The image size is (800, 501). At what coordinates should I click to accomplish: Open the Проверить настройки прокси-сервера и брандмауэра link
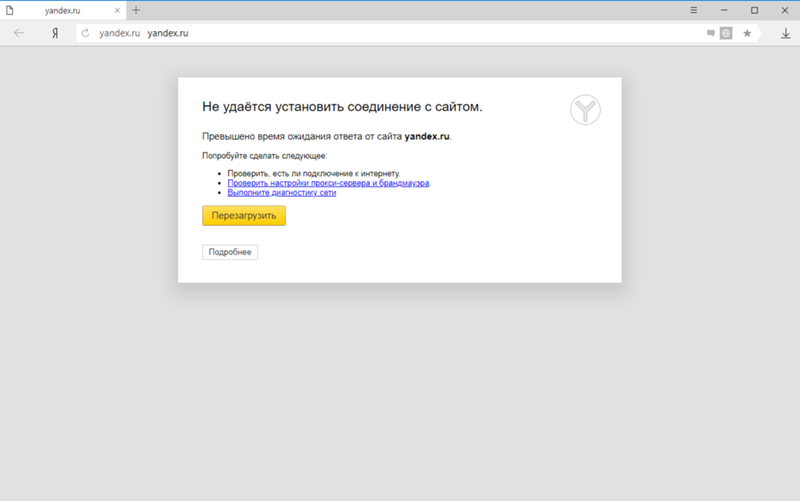[328, 183]
